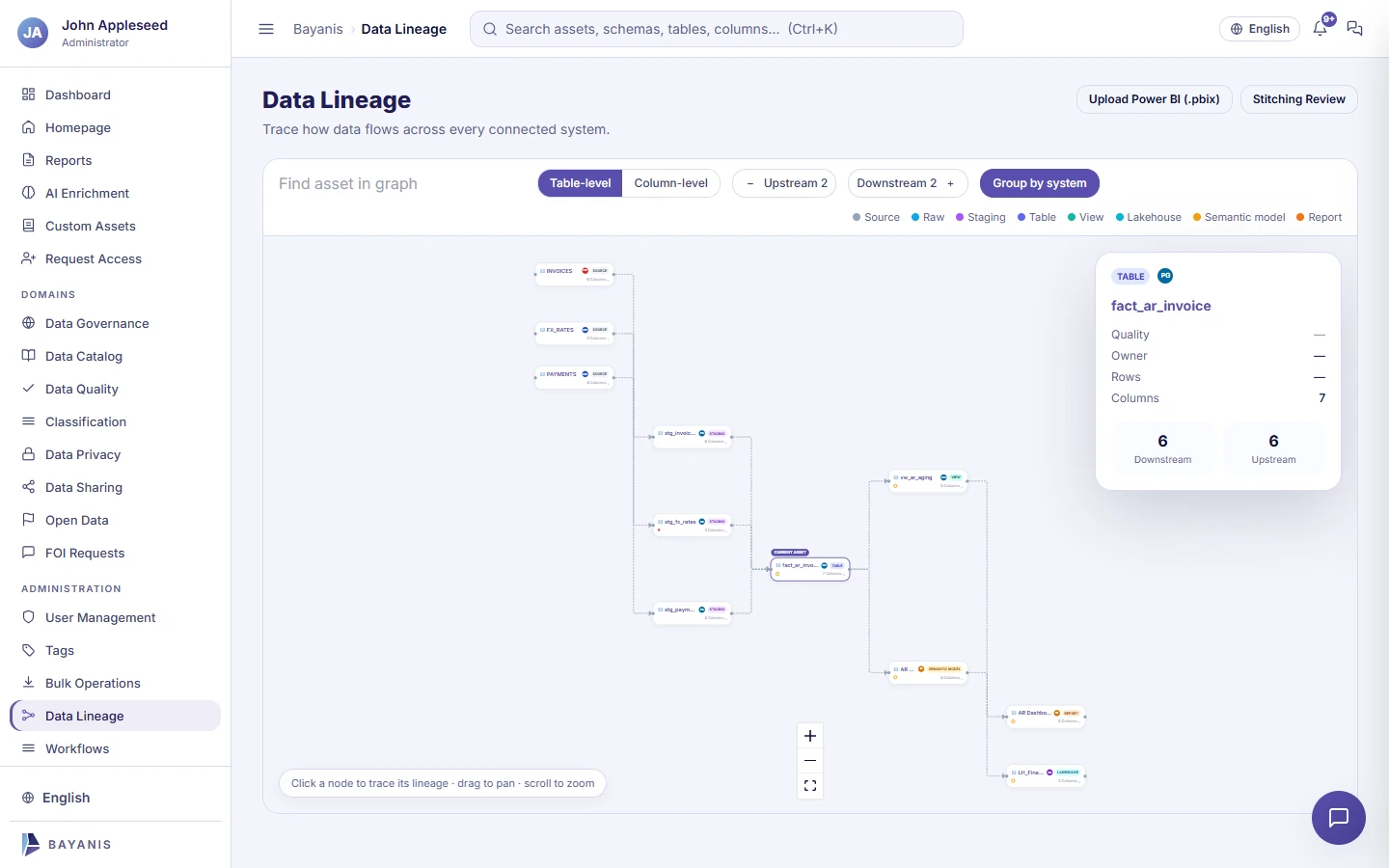Select the stg_fx_rates staging node
Image resolution: width=1389 pixels, height=868 pixels.
(693, 526)
